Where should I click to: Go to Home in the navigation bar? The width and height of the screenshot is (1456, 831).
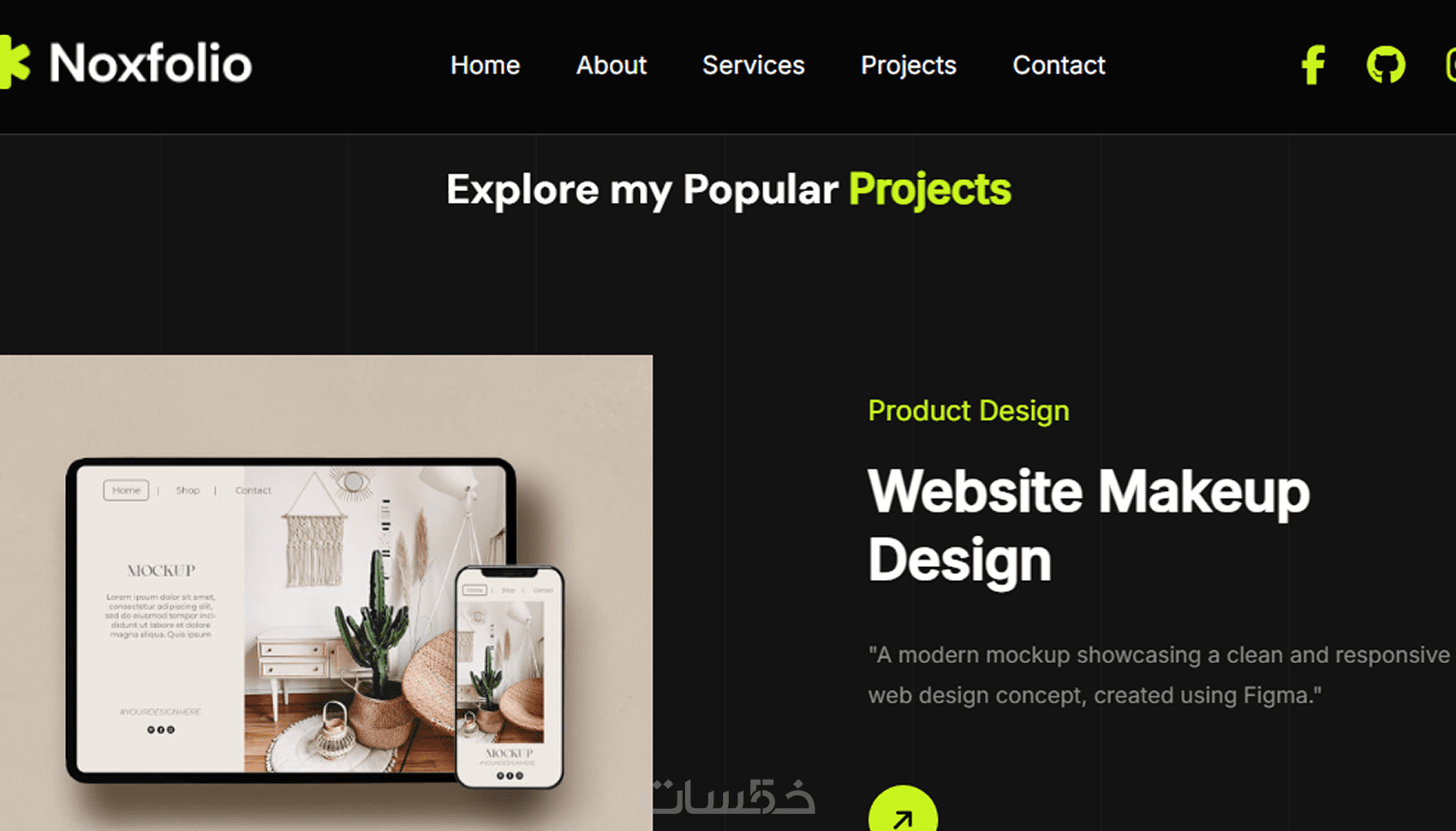485,65
